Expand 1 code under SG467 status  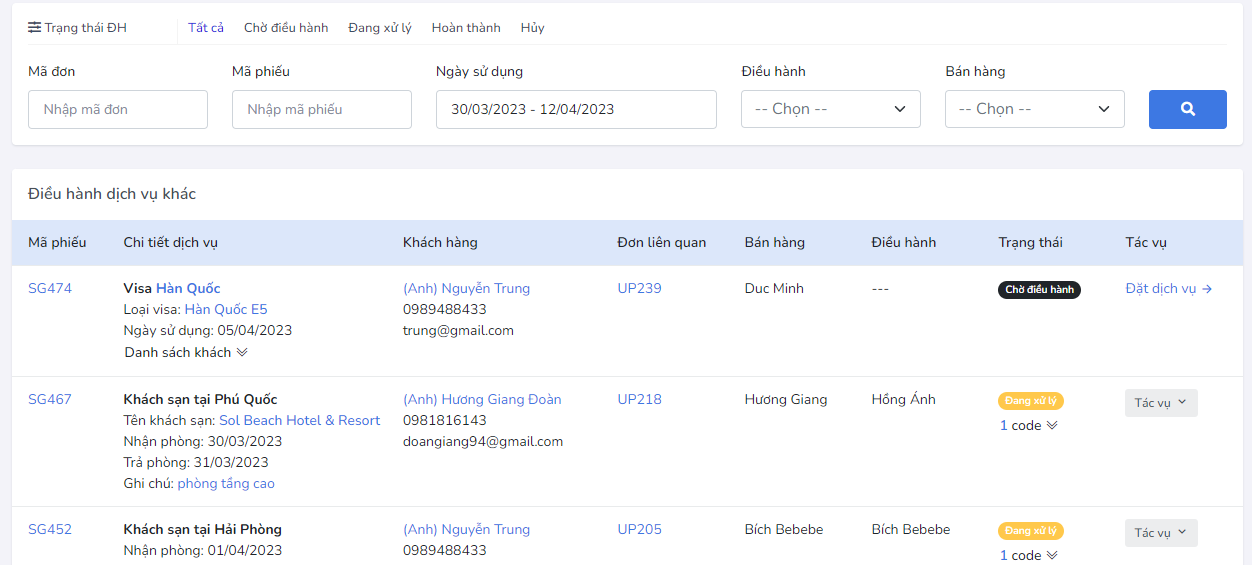click(x=1028, y=426)
